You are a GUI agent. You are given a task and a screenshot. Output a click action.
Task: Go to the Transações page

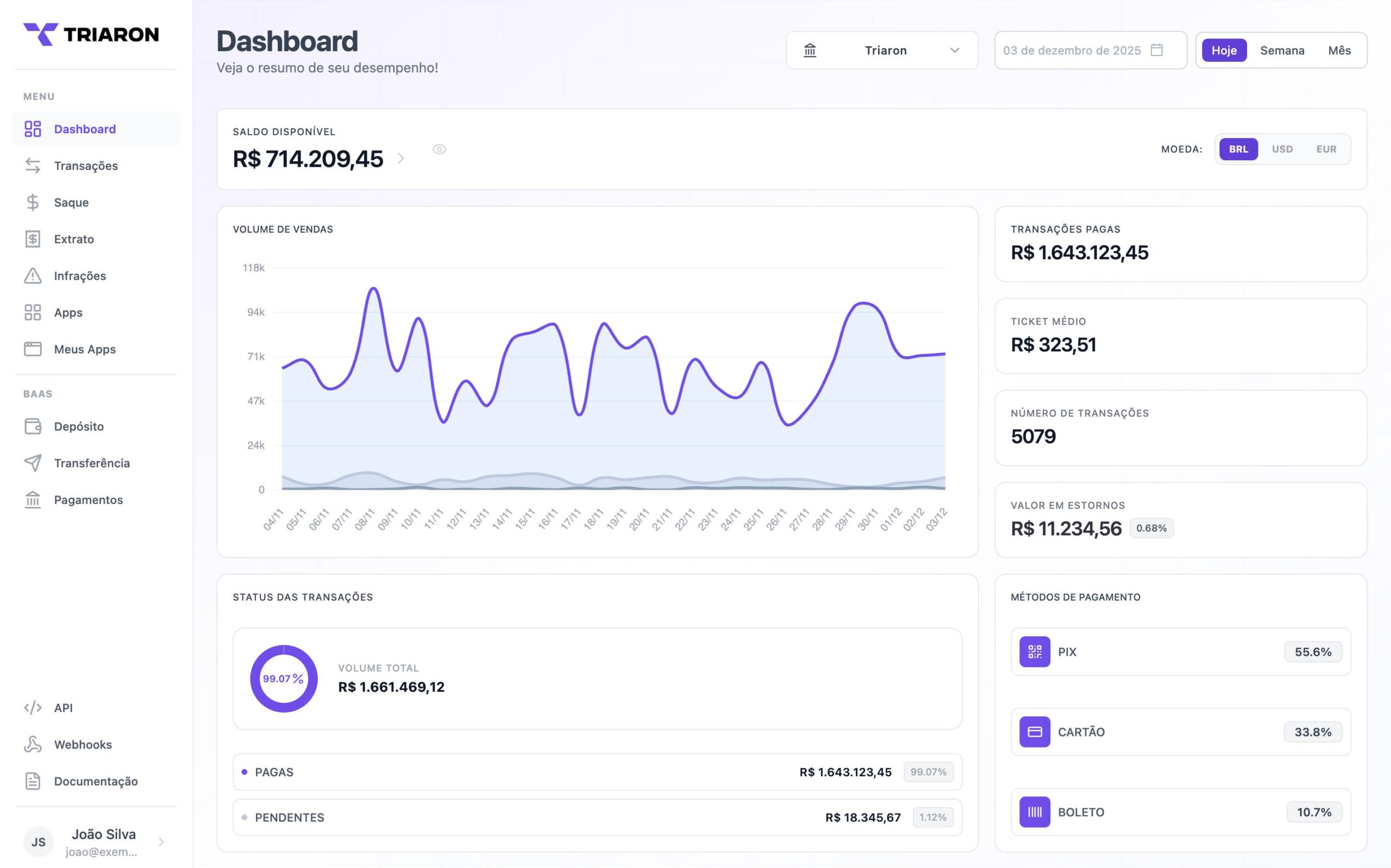[85, 166]
